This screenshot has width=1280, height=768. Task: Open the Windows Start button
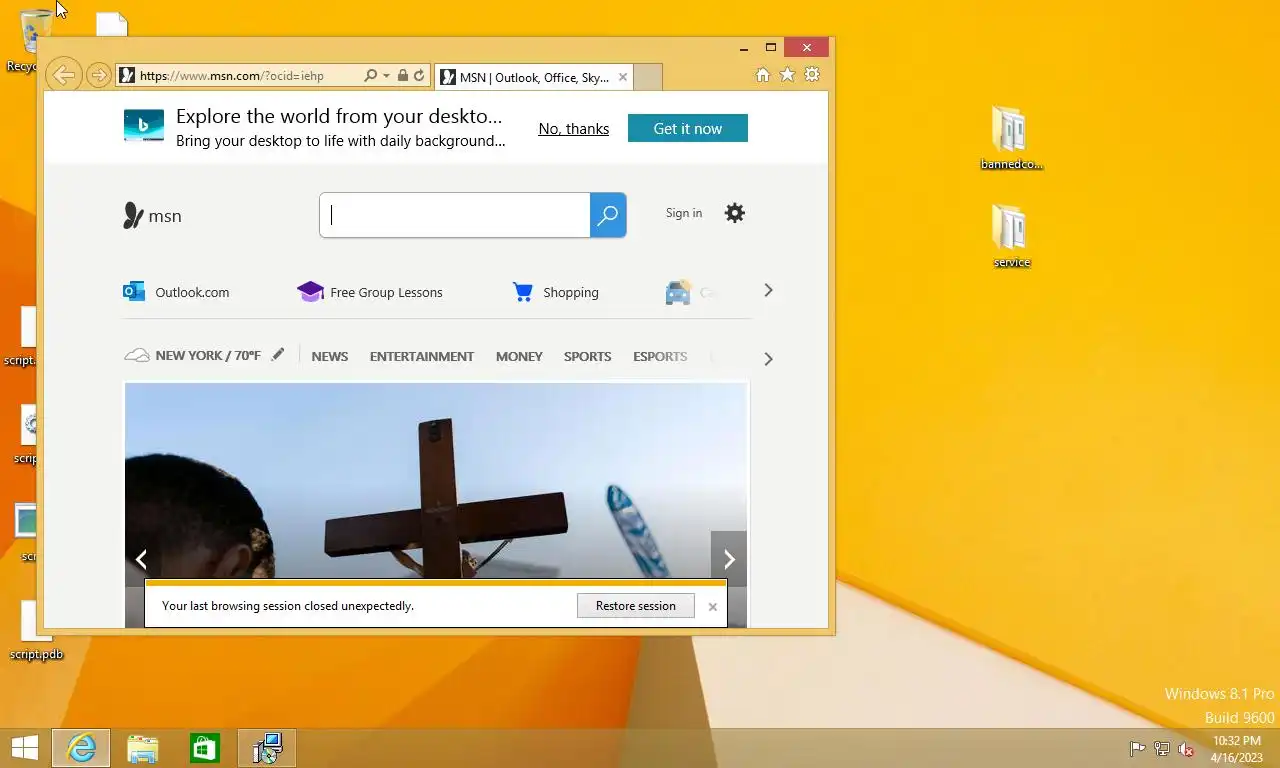(24, 748)
